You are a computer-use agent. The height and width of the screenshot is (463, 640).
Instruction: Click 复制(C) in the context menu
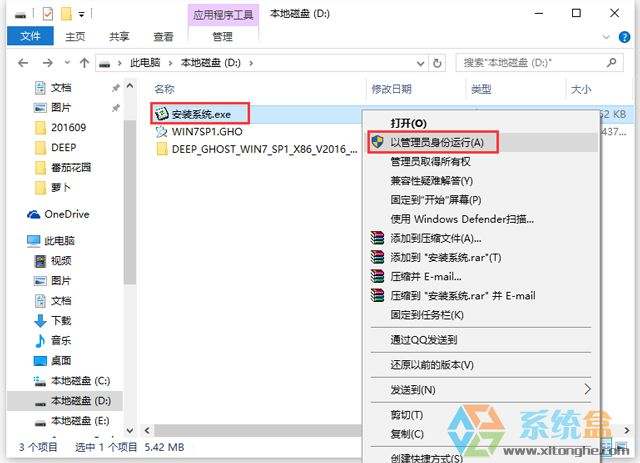point(407,434)
